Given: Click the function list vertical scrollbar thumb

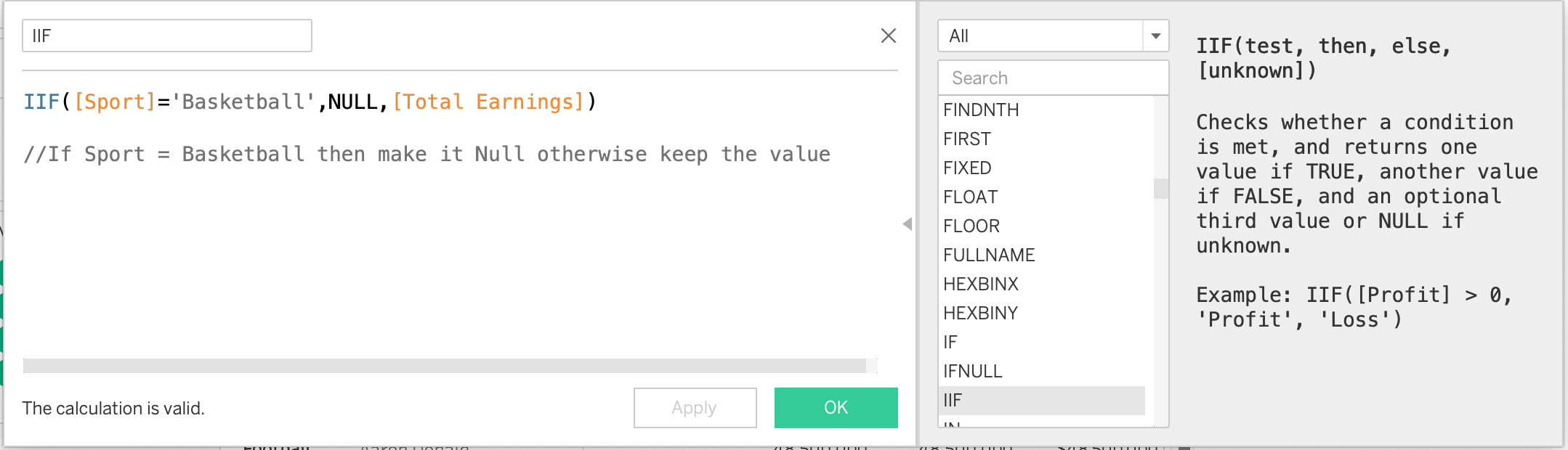Looking at the screenshot, I should (1160, 189).
